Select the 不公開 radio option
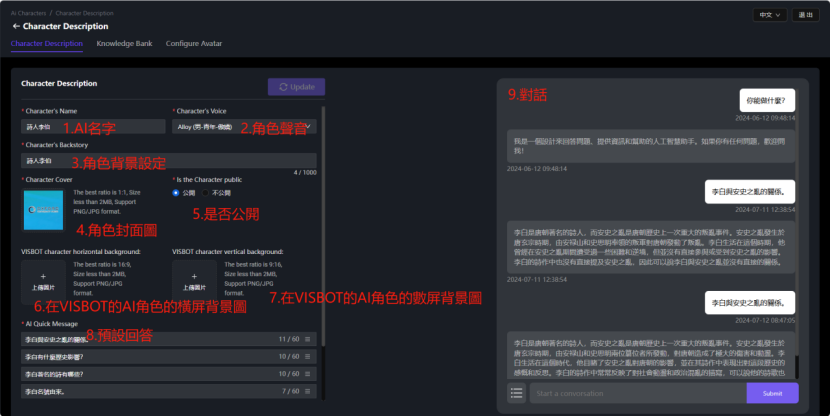Viewport: 830px width, 416px height. click(207, 193)
